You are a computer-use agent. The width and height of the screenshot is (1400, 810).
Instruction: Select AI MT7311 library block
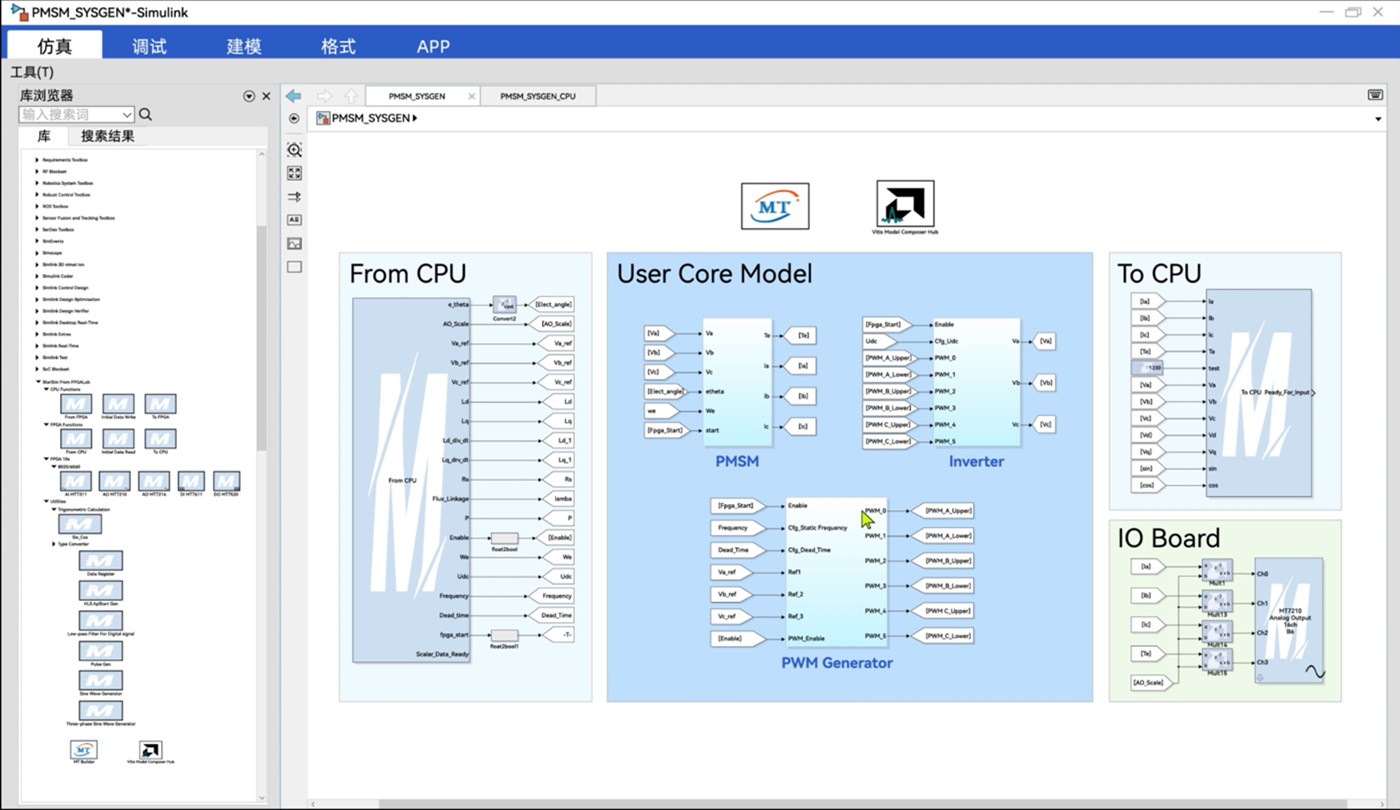coord(77,481)
